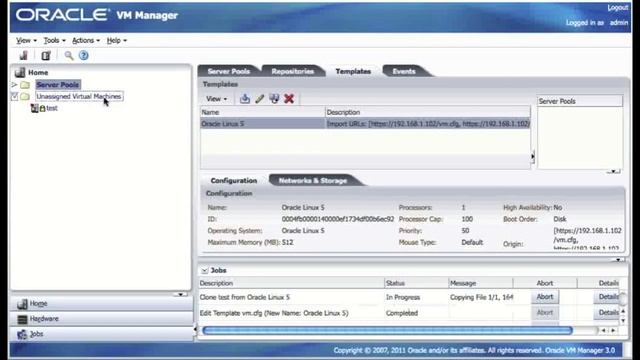Select the Server Pools tree item
Screen dimensions: 640x360
point(58,84)
